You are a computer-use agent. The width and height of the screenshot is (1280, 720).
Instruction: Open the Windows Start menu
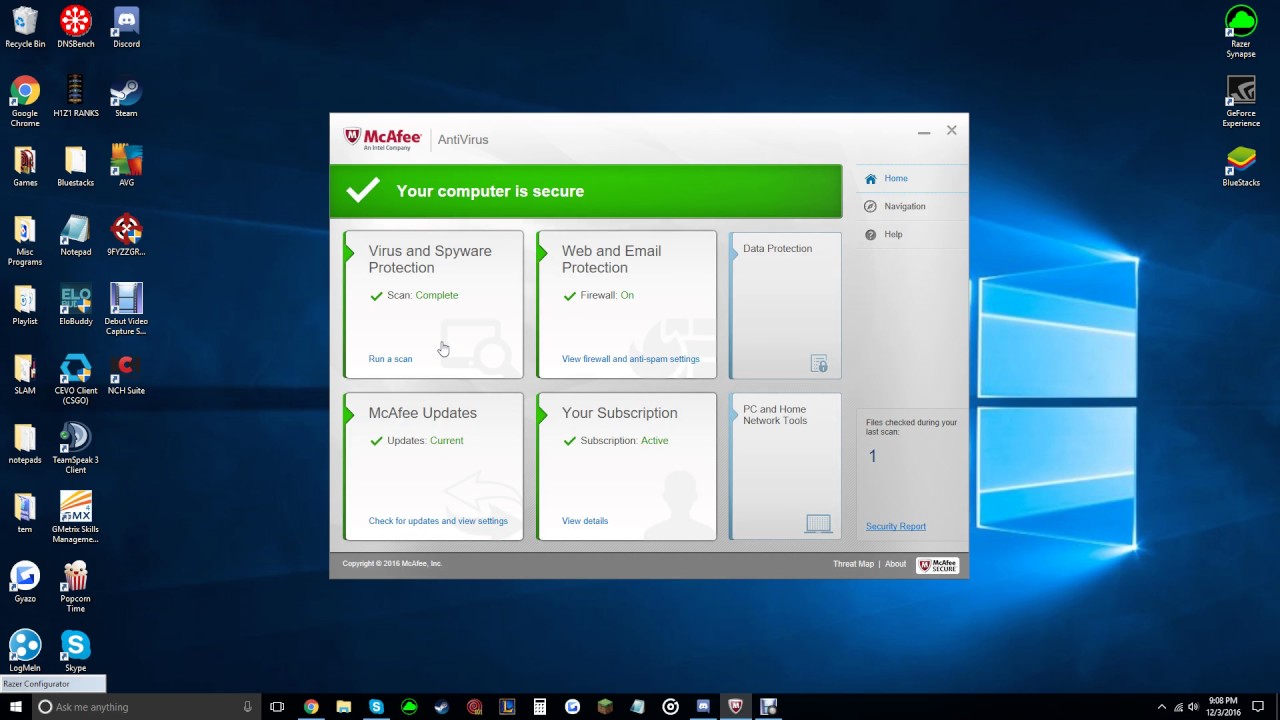[x=16, y=707]
